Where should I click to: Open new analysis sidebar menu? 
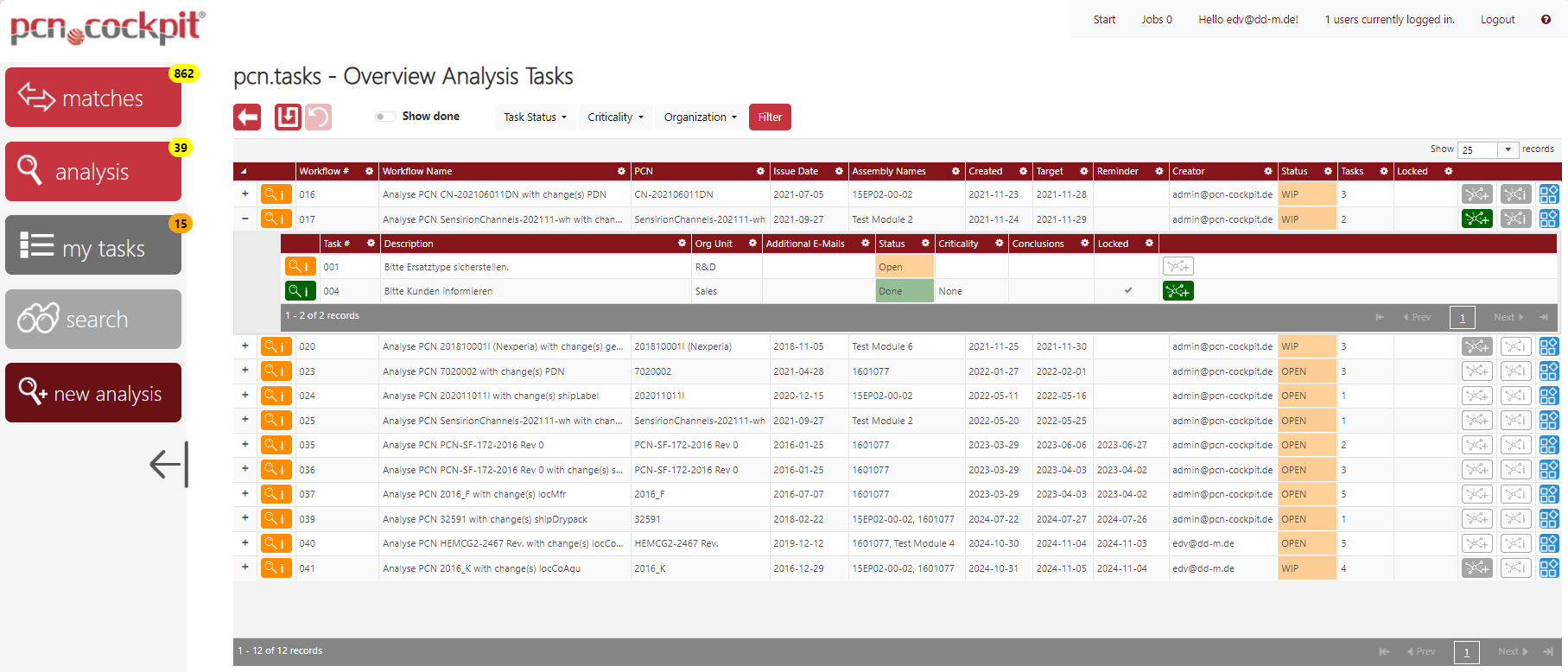coord(93,393)
